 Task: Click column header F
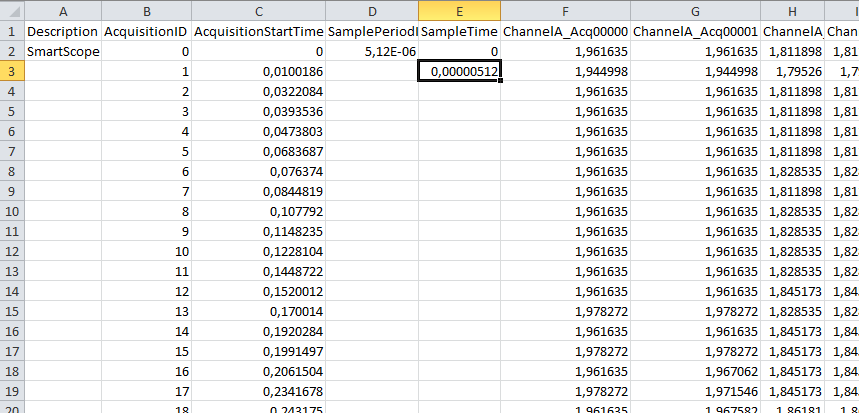pyautogui.click(x=565, y=10)
